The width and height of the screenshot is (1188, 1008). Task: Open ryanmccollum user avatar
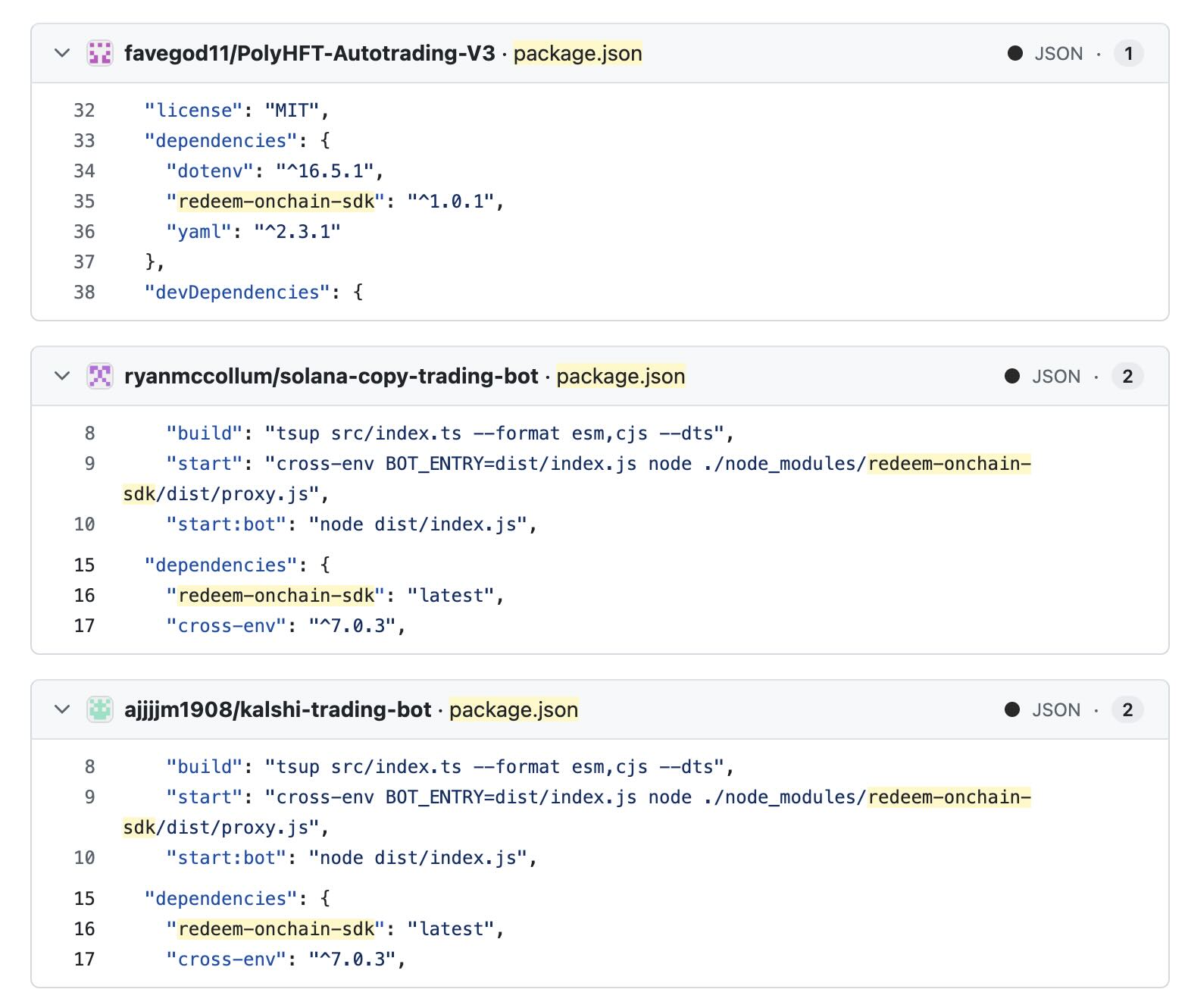pos(100,376)
